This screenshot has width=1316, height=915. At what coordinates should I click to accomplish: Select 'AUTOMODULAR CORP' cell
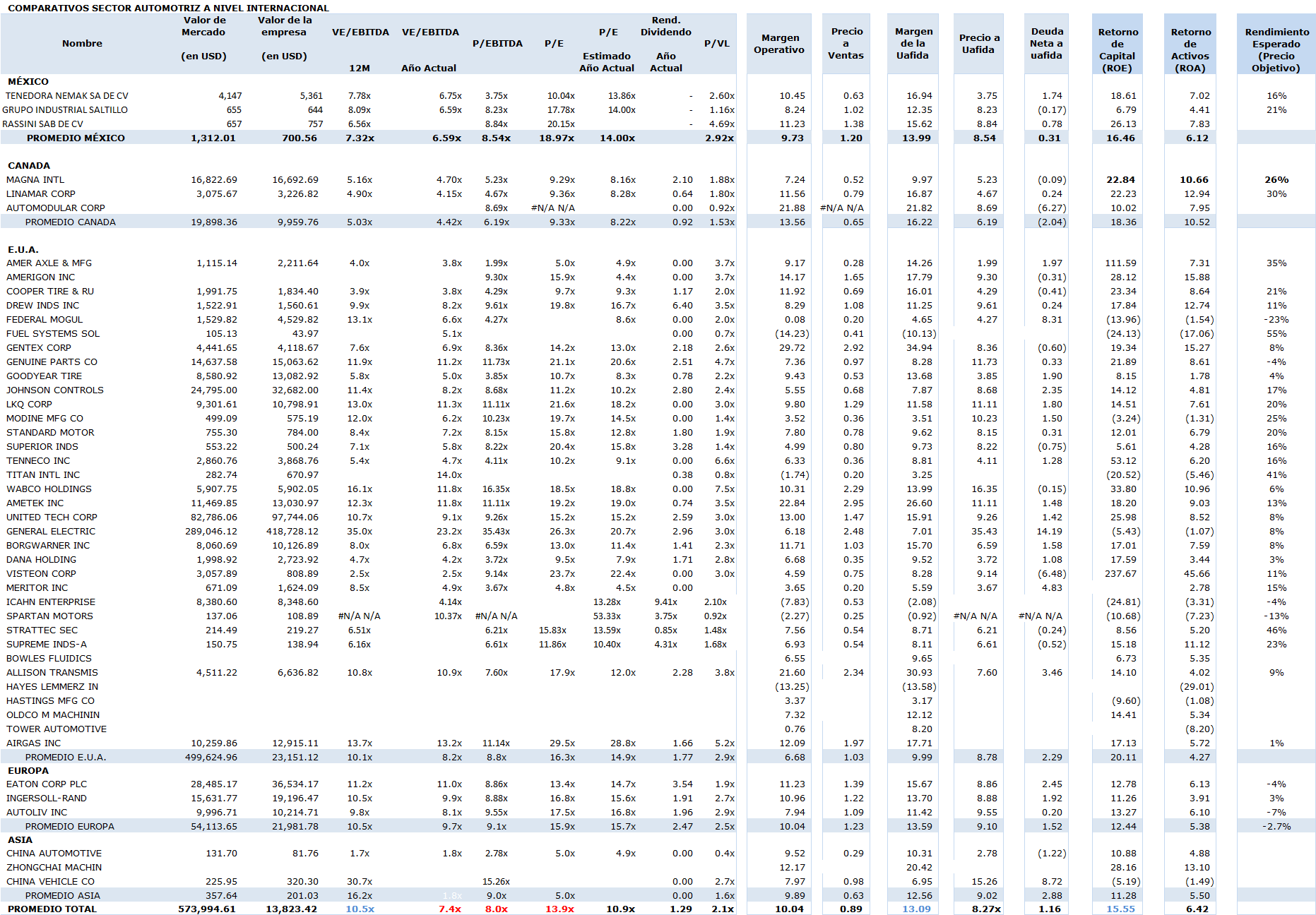pyautogui.click(x=56, y=208)
